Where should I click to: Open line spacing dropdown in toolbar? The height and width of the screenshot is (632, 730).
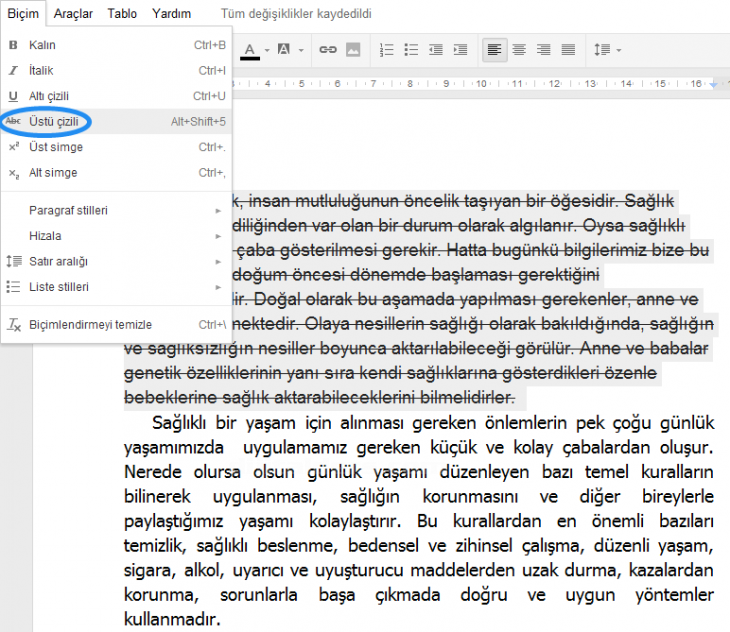pyautogui.click(x=607, y=49)
